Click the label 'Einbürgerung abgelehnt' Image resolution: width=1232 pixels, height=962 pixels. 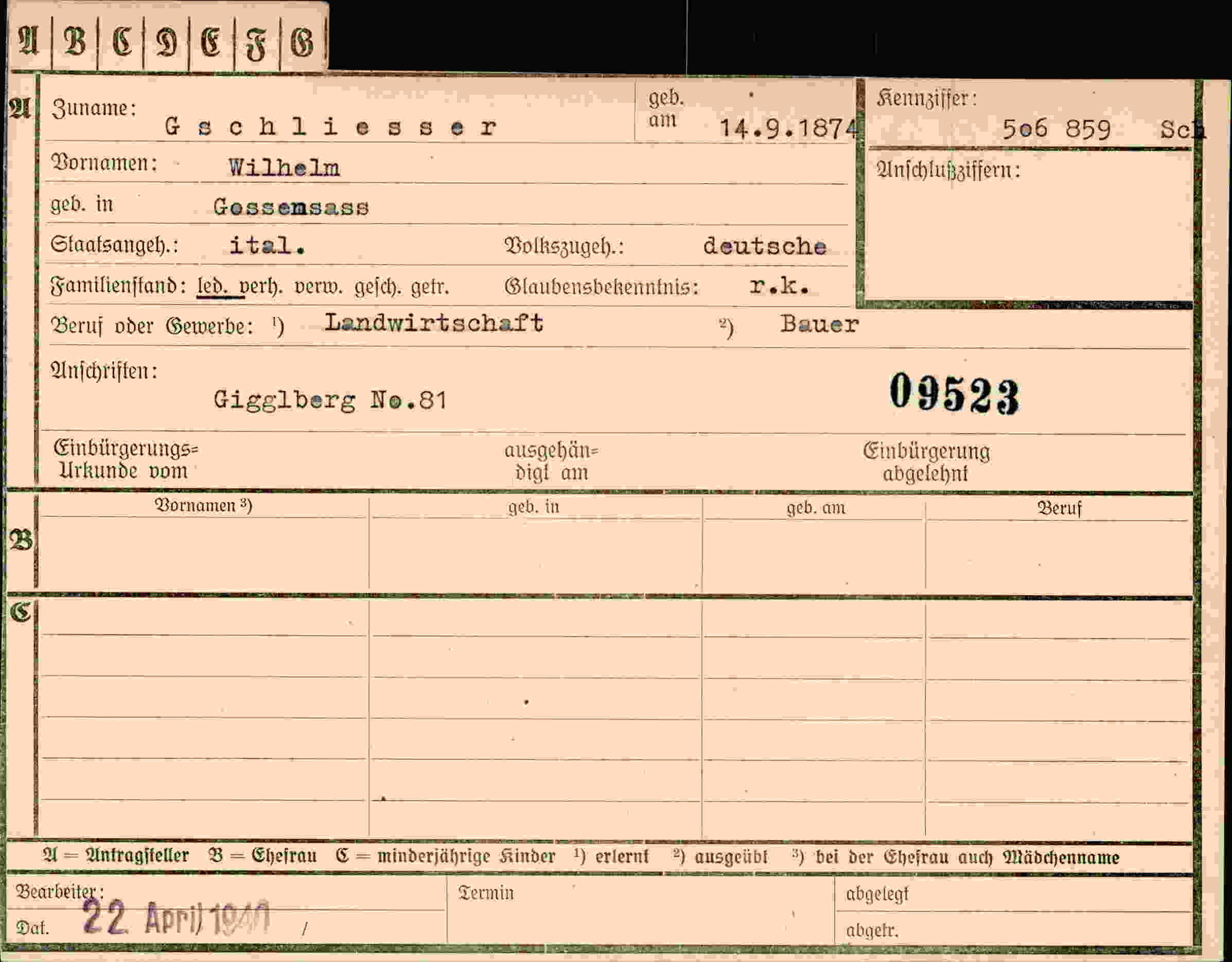926,462
